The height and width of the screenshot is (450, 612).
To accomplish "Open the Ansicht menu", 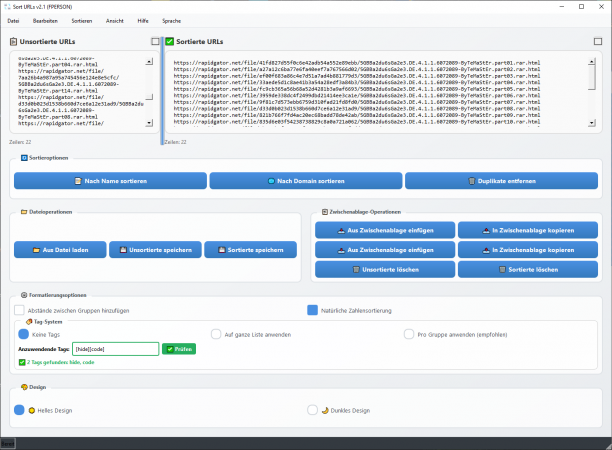I will tap(115, 21).
